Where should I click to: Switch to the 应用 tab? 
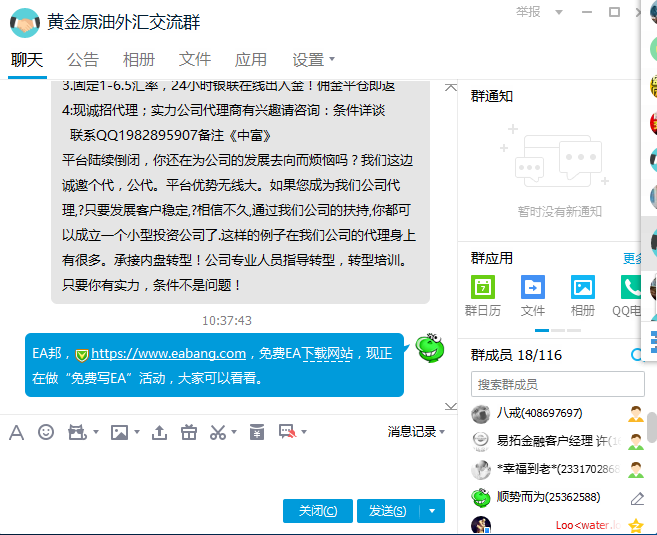coord(251,59)
